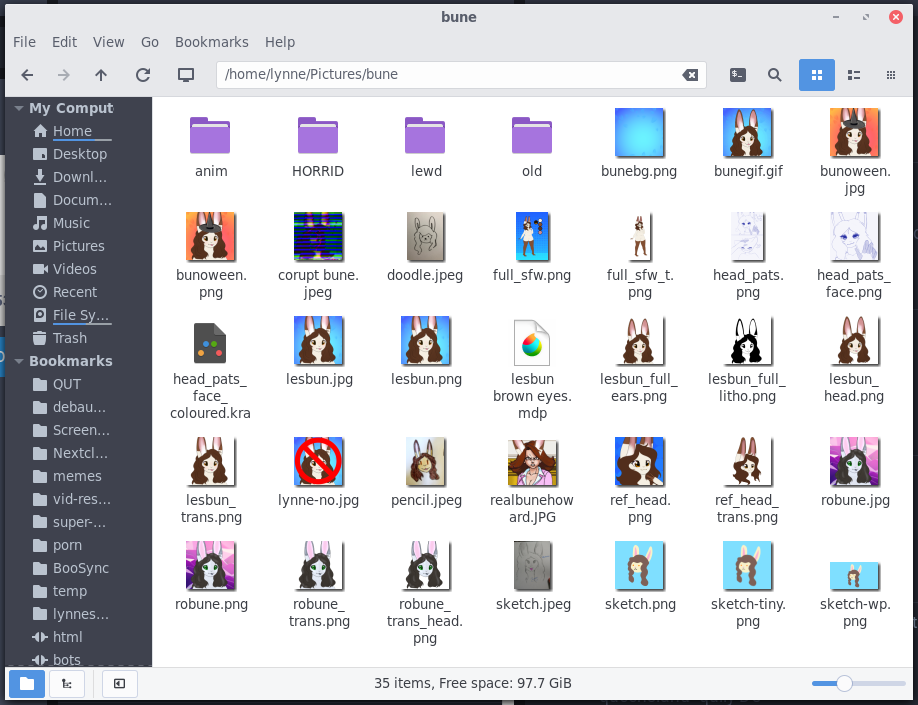Image resolution: width=918 pixels, height=705 pixels.
Task: Show tree view in sidebar
Action: click(67, 684)
